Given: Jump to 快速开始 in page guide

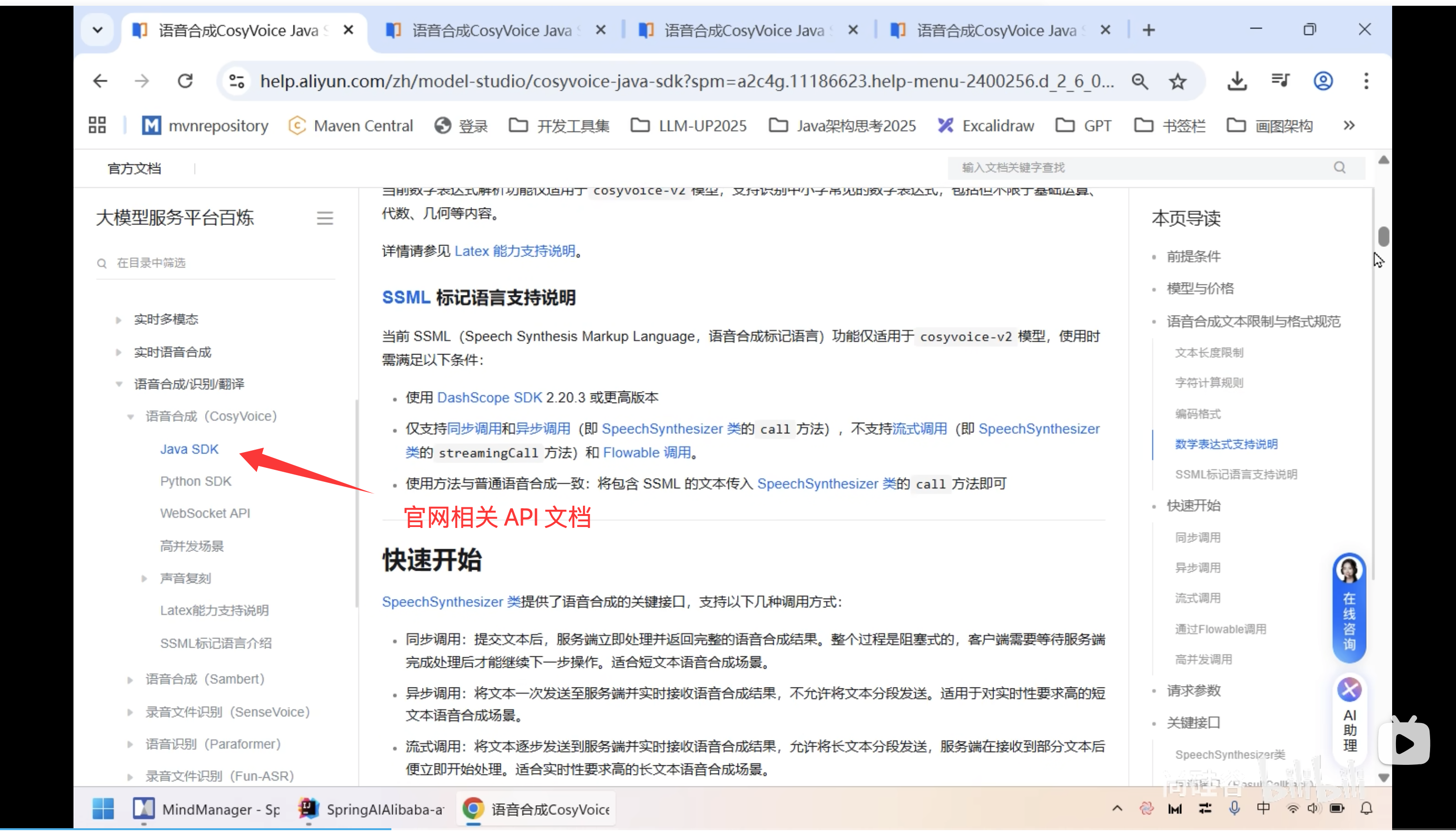Looking at the screenshot, I should [1193, 505].
